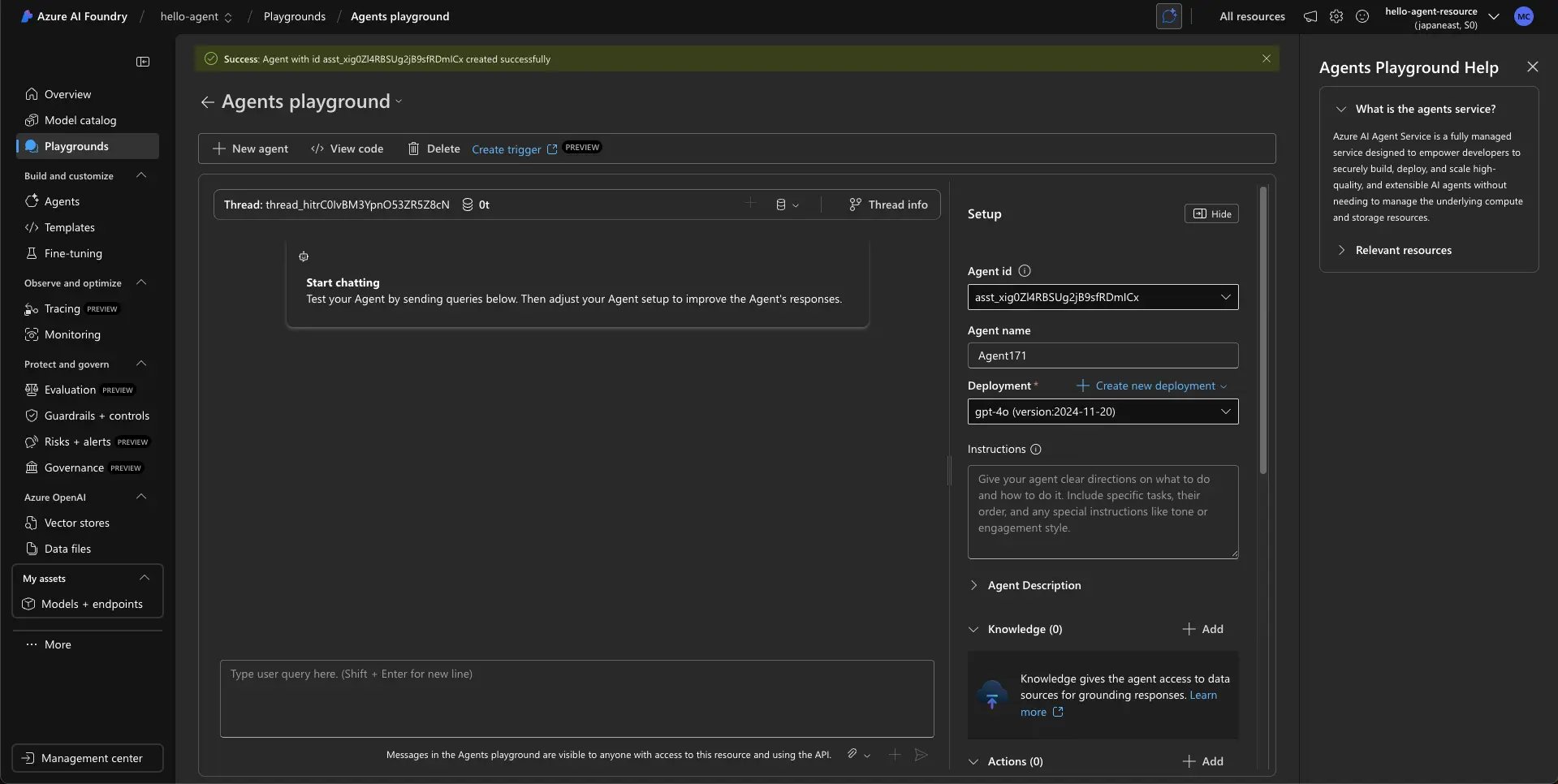The image size is (1558, 784).
Task: Click the Azure AI Foundry logo
Action: pyautogui.click(x=27, y=16)
